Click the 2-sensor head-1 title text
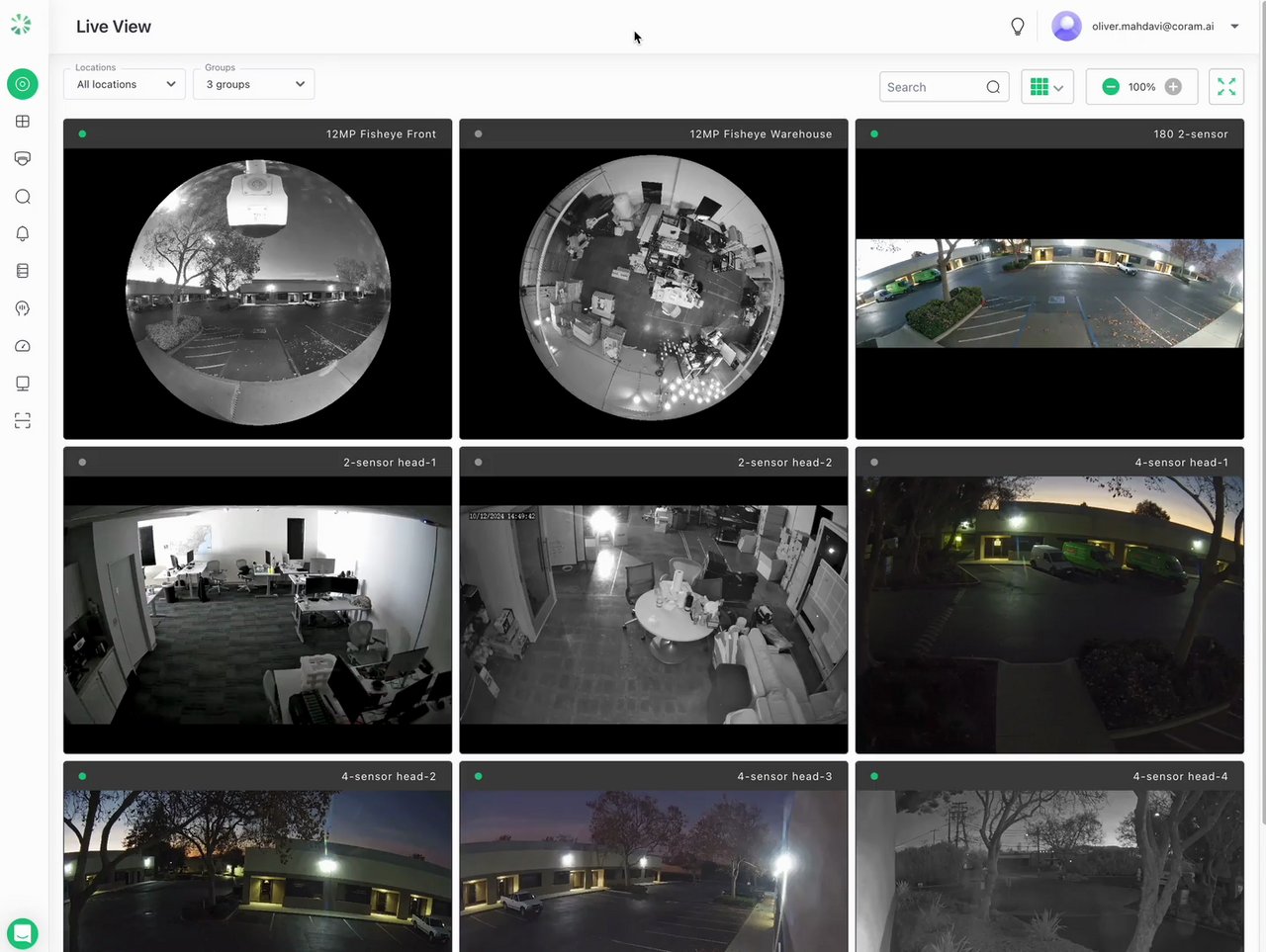Screen dimensions: 1266x952 point(390,463)
